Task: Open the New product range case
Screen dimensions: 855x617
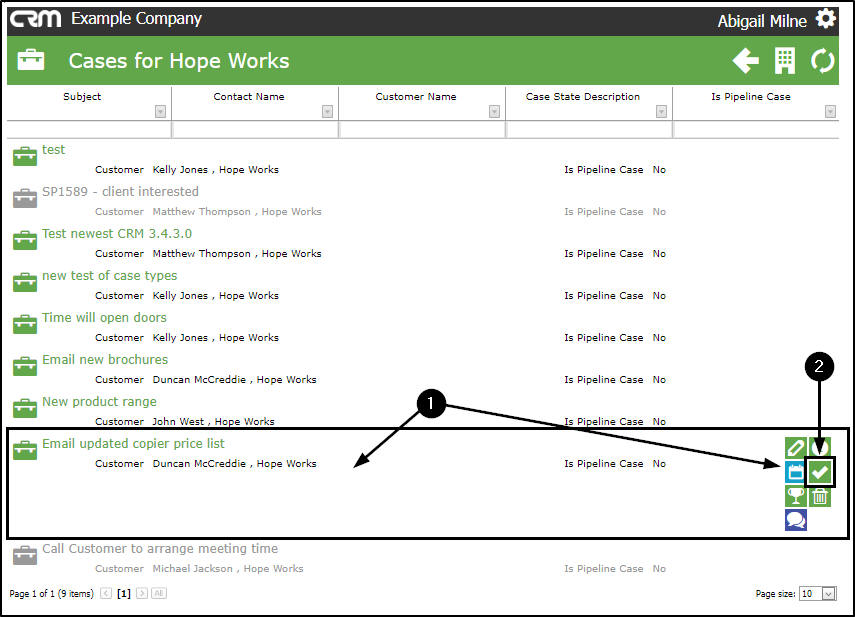Action: (99, 402)
